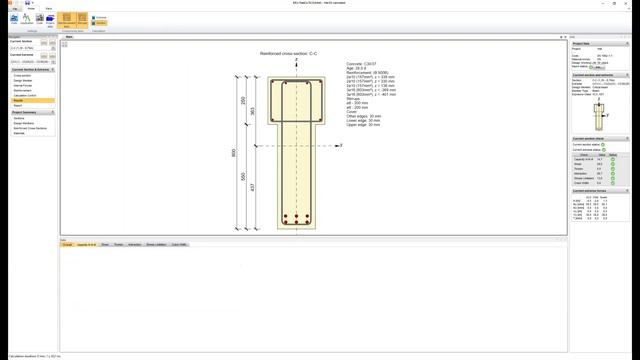
Task: Click second button beside Current Extreme label
Action: [x=52, y=55]
